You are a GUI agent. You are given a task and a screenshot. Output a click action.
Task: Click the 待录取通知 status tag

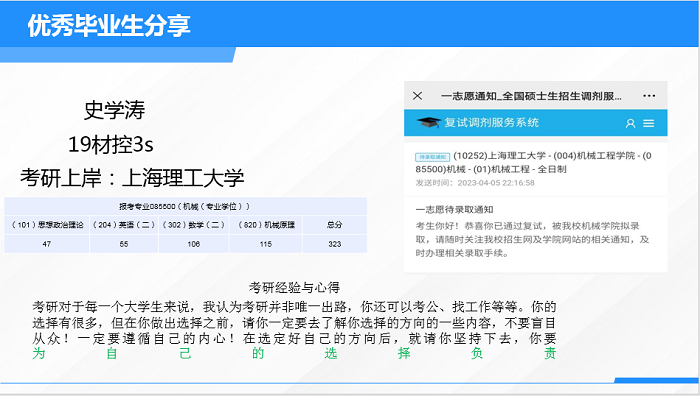point(432,157)
